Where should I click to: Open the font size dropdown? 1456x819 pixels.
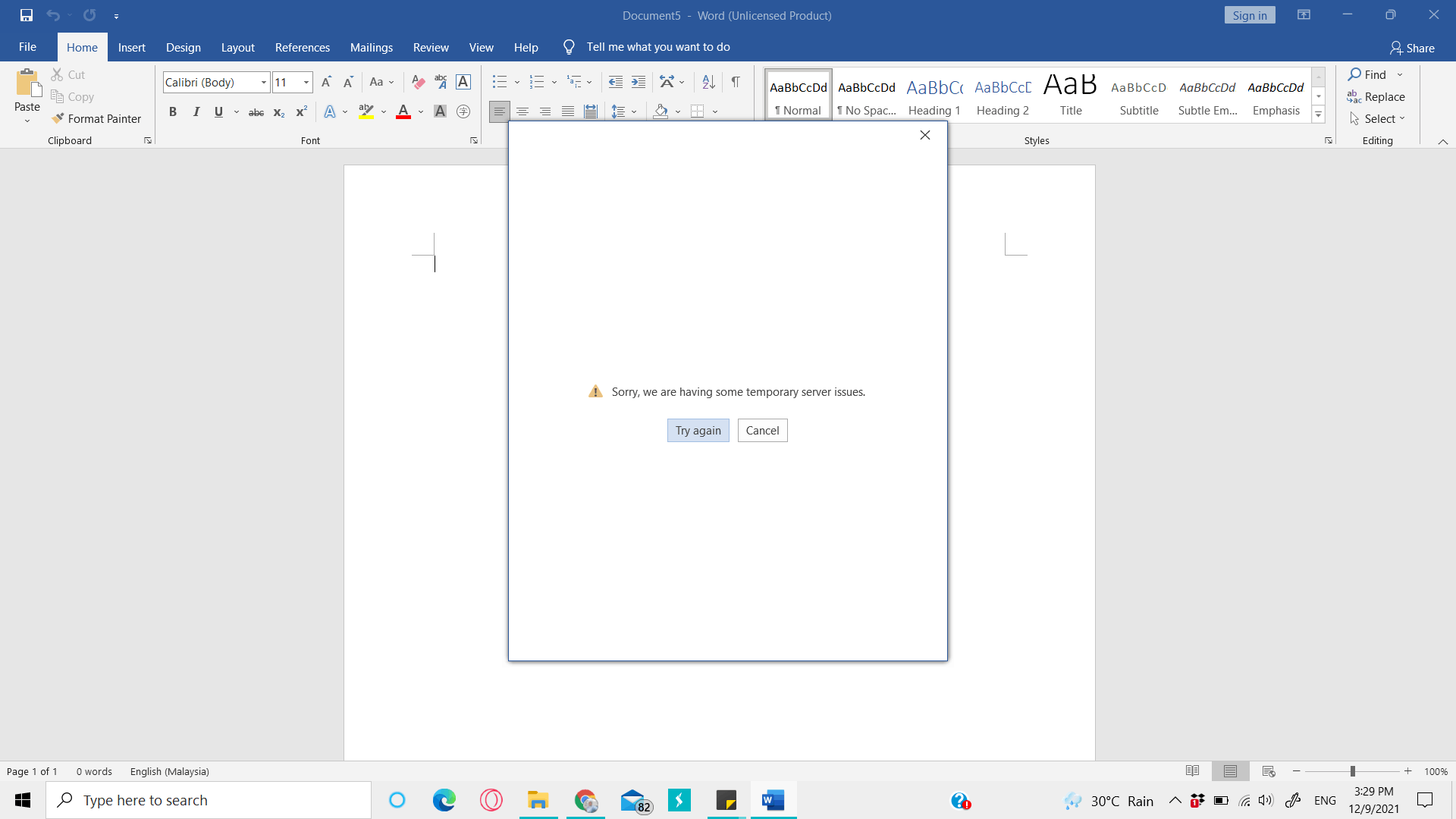pyautogui.click(x=306, y=82)
